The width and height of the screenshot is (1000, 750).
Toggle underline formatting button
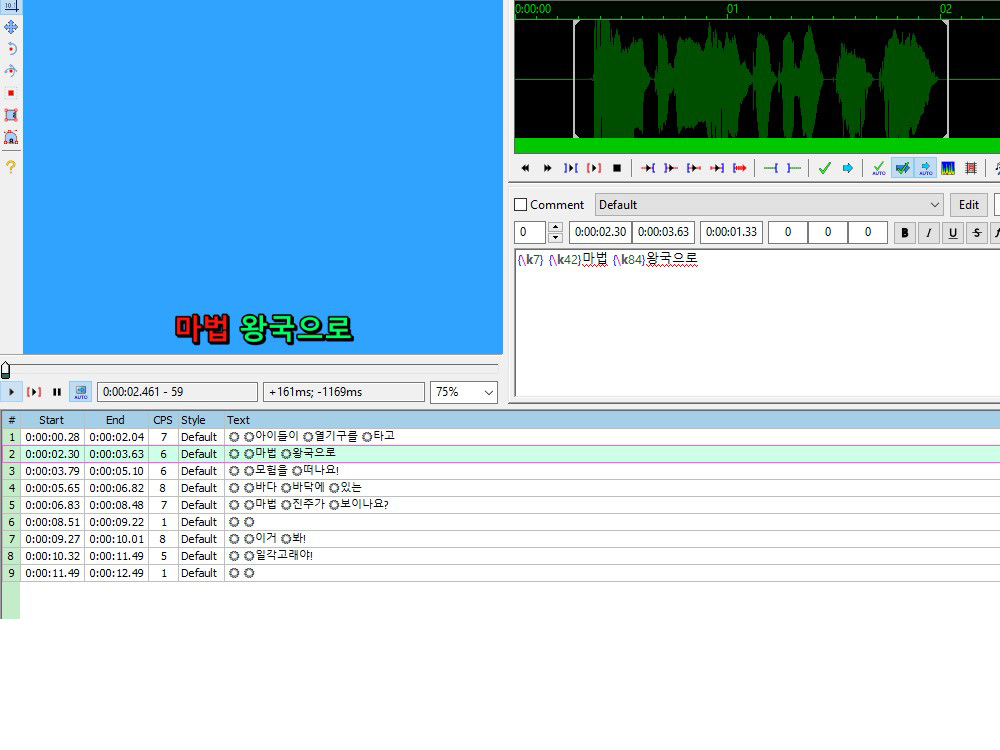click(x=953, y=233)
